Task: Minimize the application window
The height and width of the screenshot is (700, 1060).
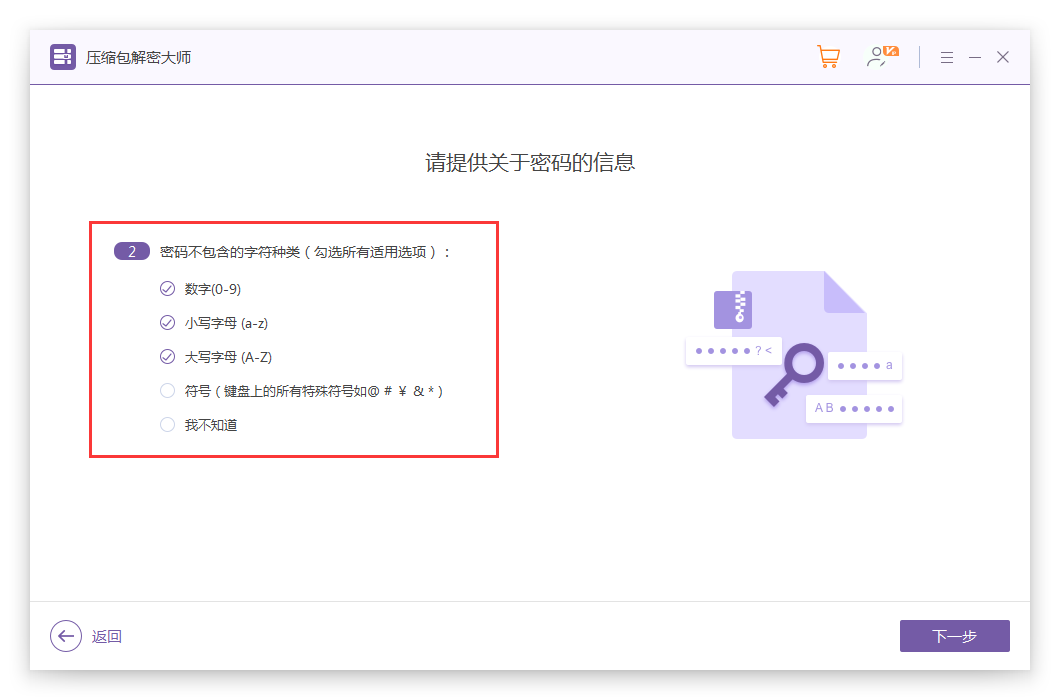Action: click(975, 58)
